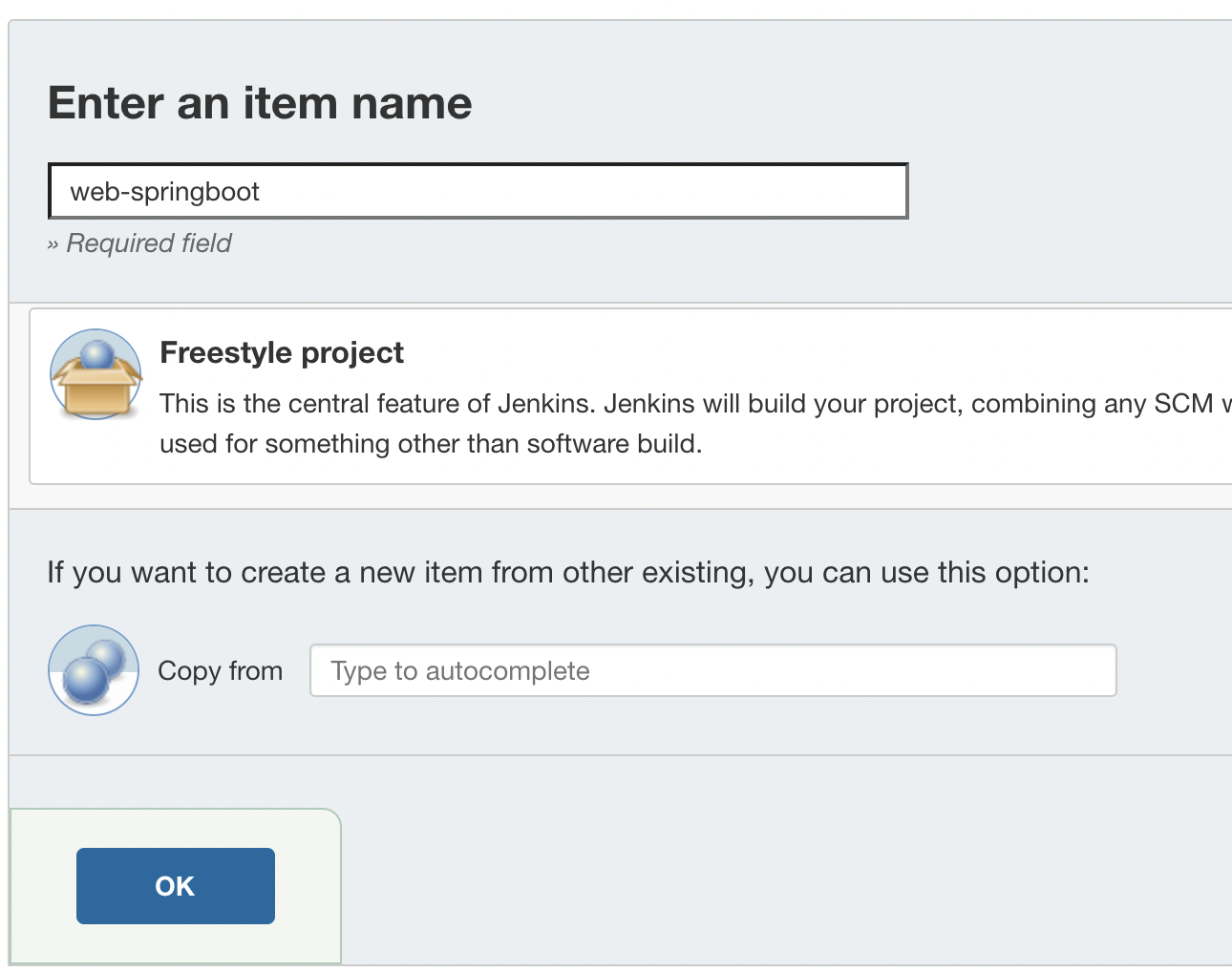Image resolution: width=1232 pixels, height=972 pixels.
Task: Click the 'Copy from' label
Action: coord(221,671)
